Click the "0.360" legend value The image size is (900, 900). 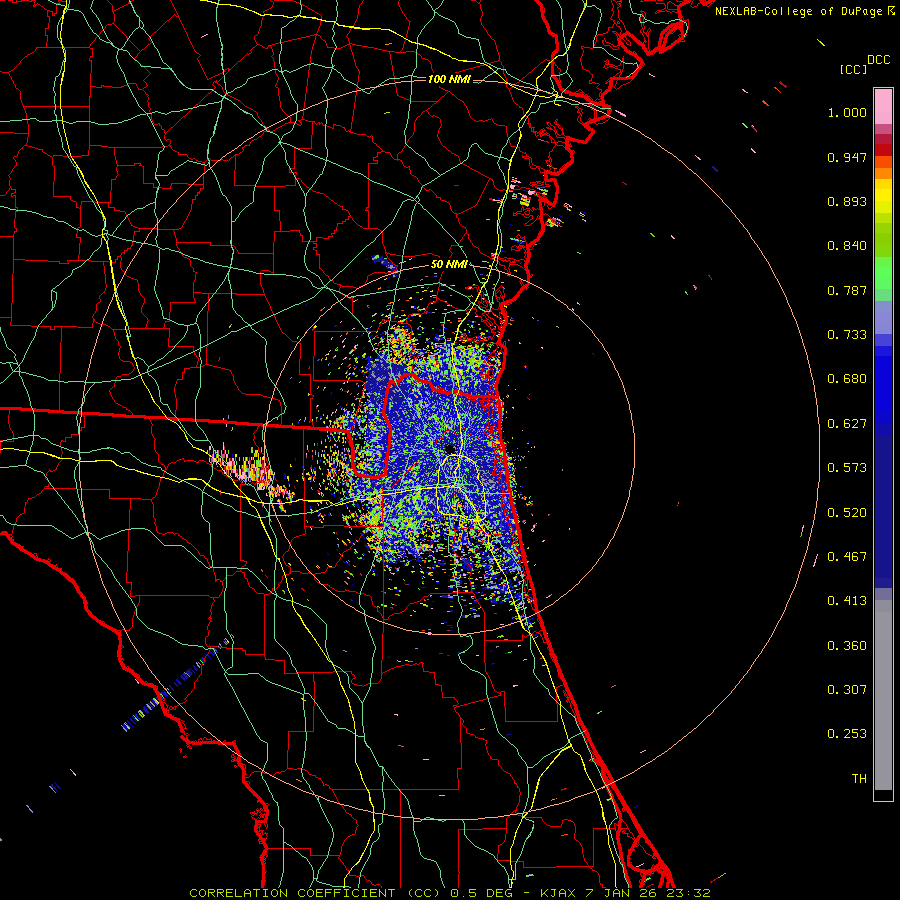847,646
